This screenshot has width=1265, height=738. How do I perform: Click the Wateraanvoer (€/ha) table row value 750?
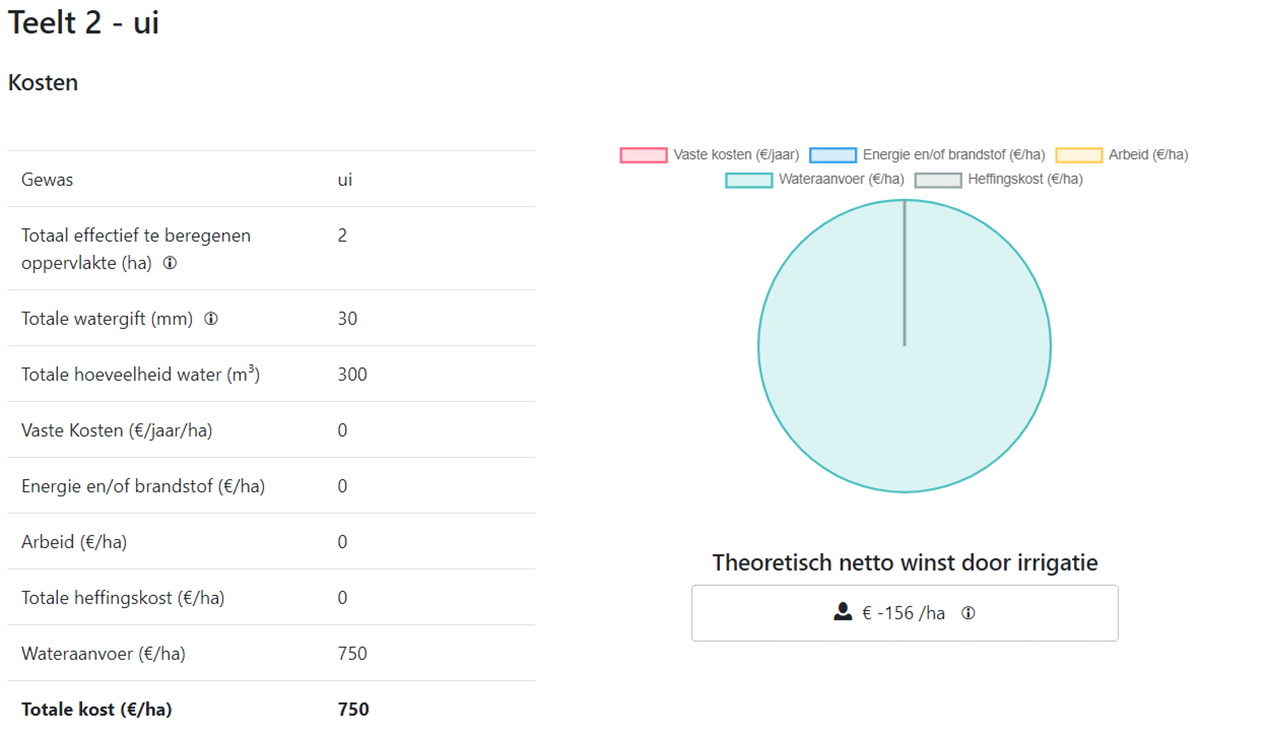point(352,654)
